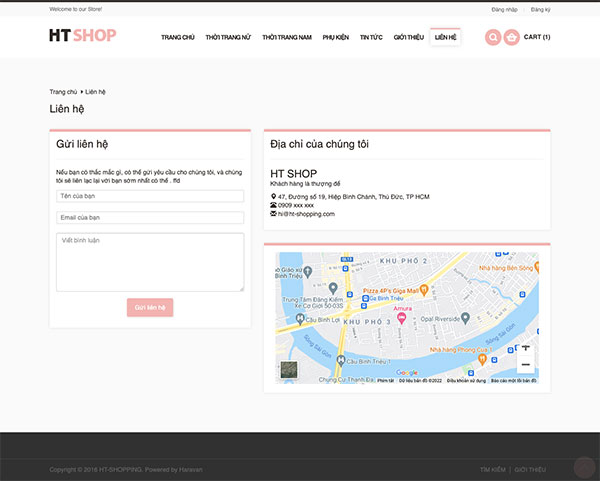Screen dimensions: 600x481
Task: Click Pizza 4P's Giga Mall map marker
Action: click(x=424, y=290)
